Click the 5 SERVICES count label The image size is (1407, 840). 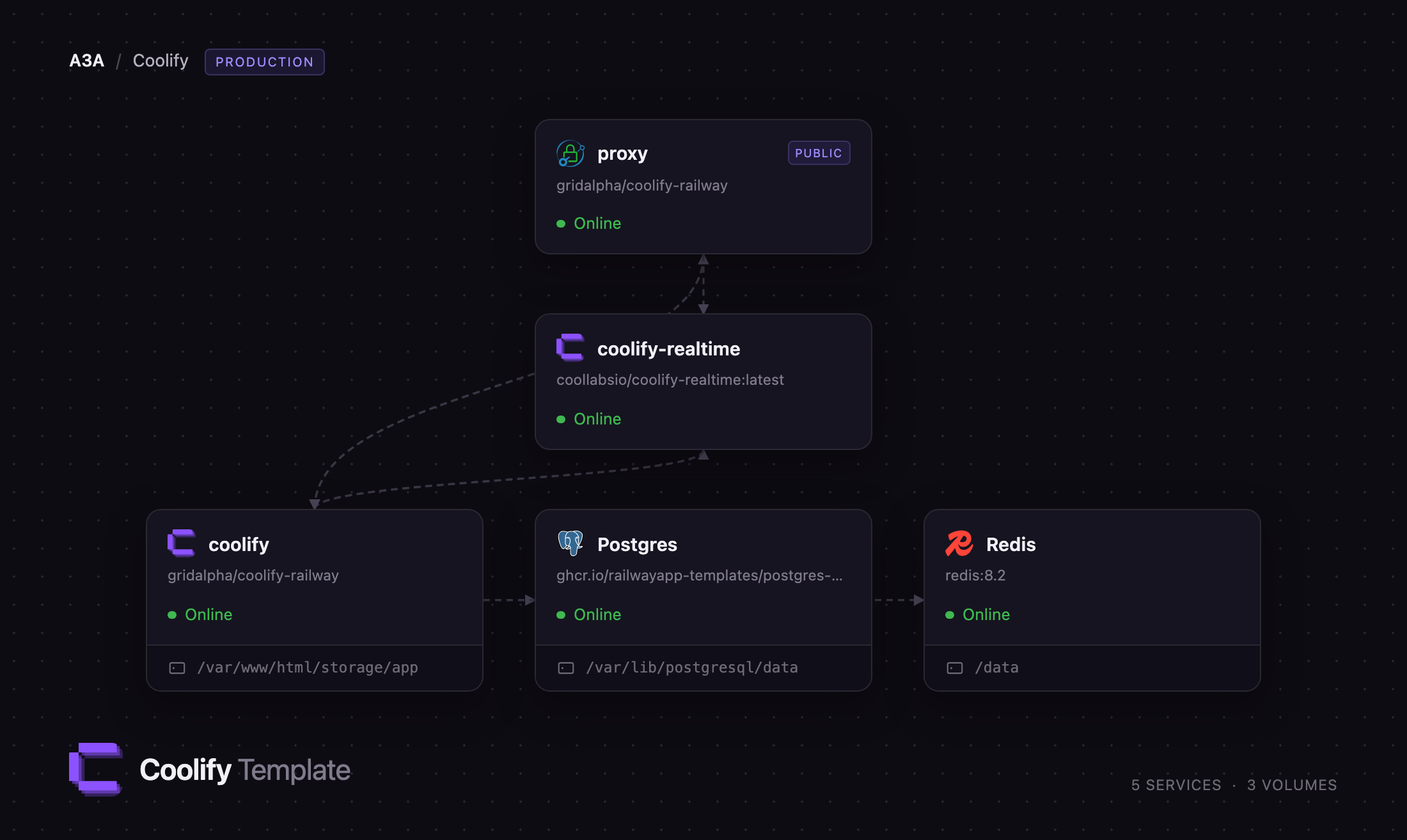tap(1176, 785)
